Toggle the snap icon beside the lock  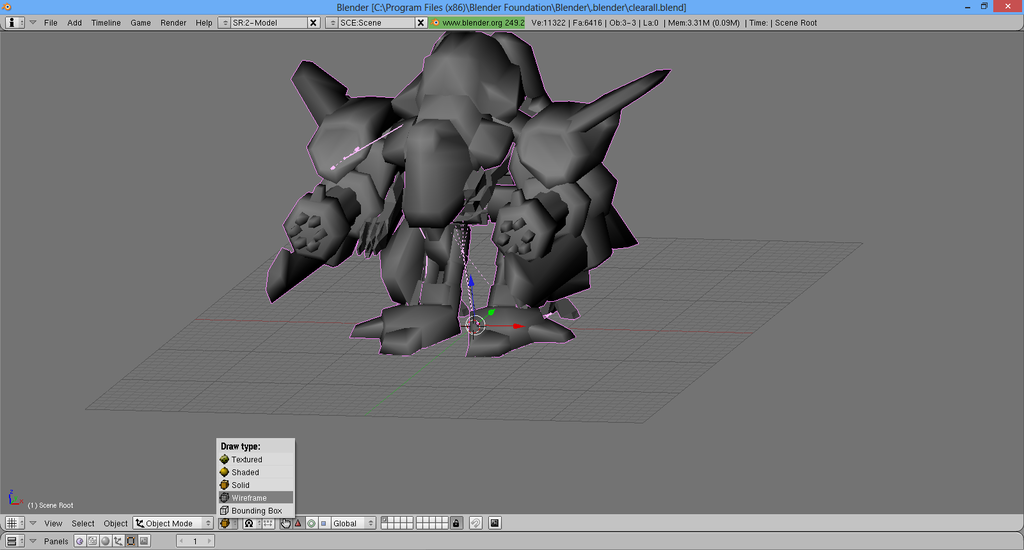[475, 523]
